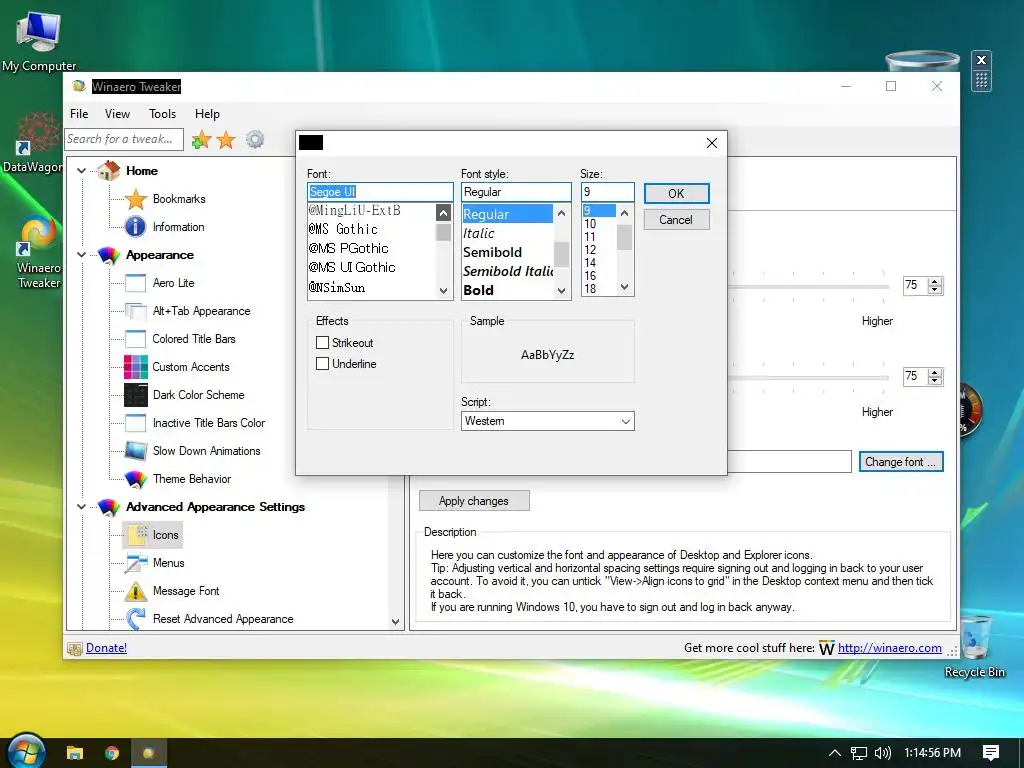Click the Home house icon in tree
Image resolution: width=1024 pixels, height=768 pixels.
coord(109,170)
